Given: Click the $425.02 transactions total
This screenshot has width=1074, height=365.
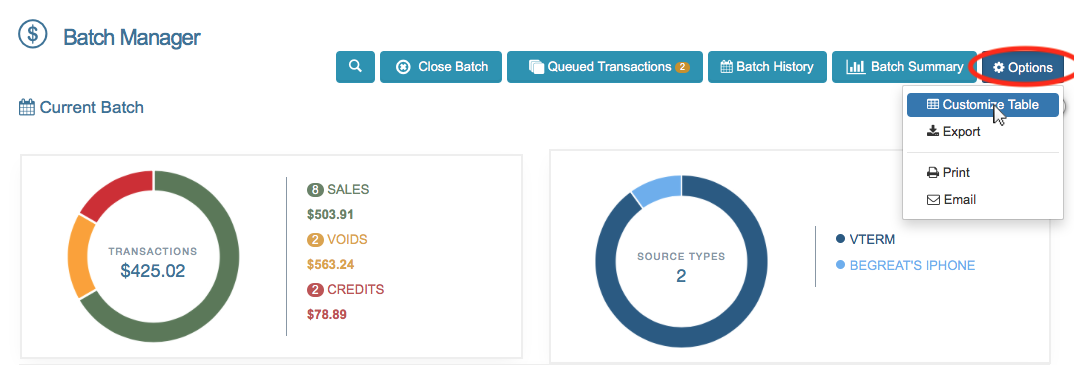Looking at the screenshot, I should click(153, 271).
